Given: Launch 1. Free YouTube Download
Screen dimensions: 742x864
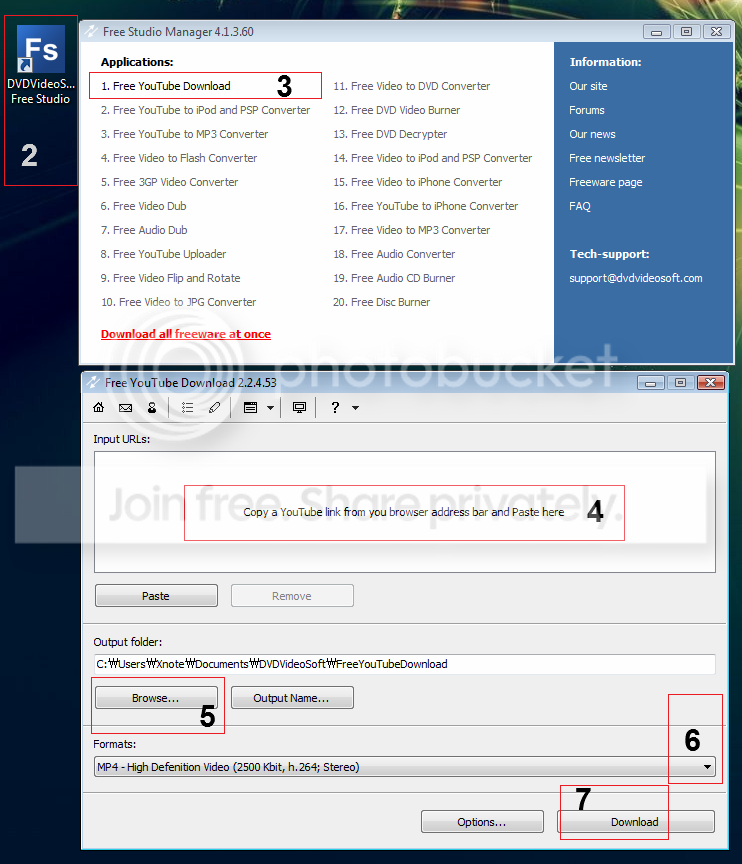Looking at the screenshot, I should coord(166,86).
